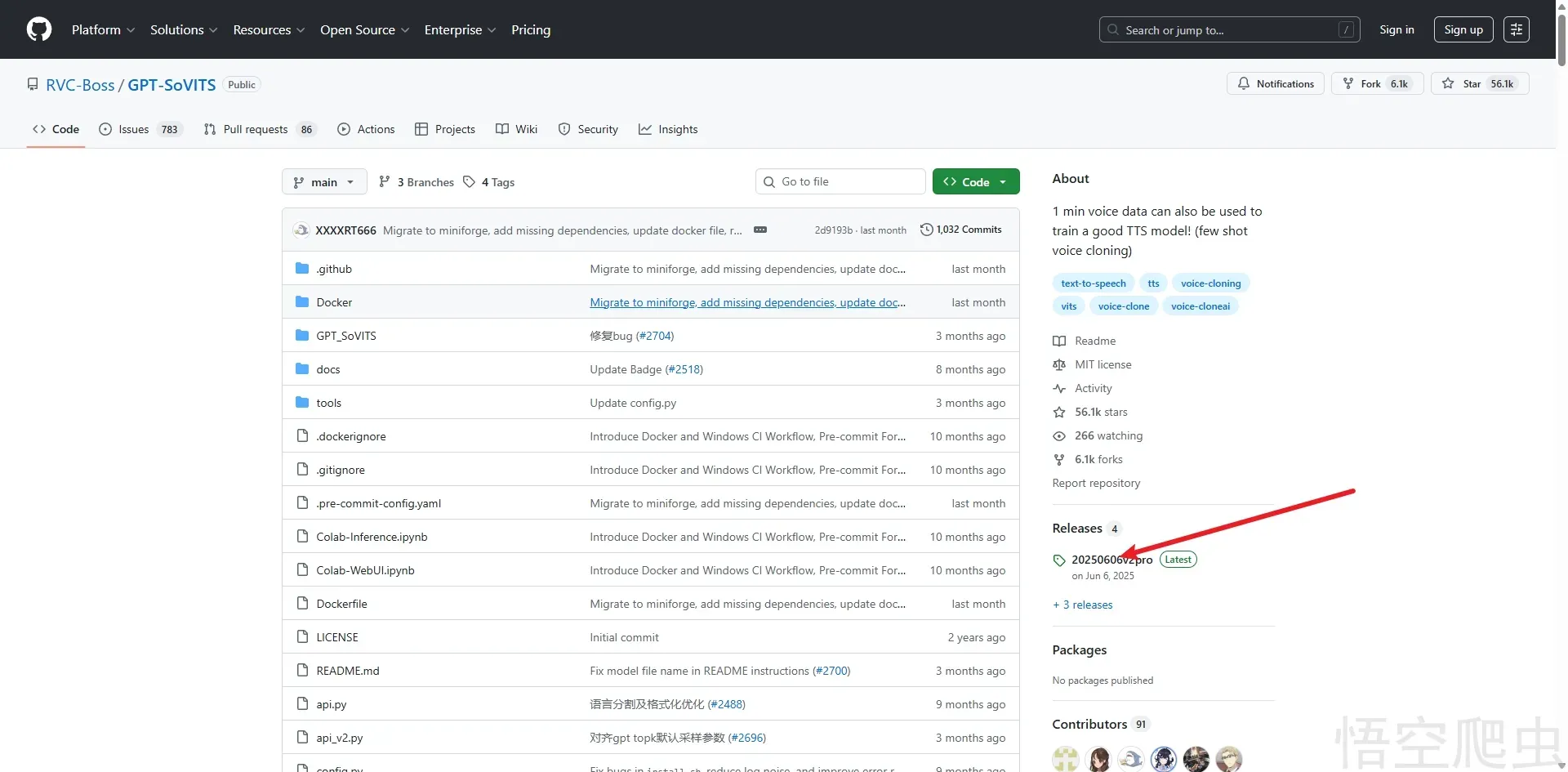Image resolution: width=1568 pixels, height=772 pixels.
Task: Click the first contributor avatar thumbnail
Action: point(1065,759)
